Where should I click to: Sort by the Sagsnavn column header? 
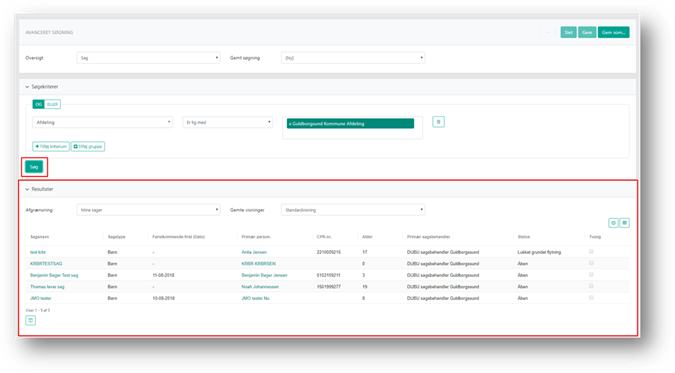click(40, 237)
